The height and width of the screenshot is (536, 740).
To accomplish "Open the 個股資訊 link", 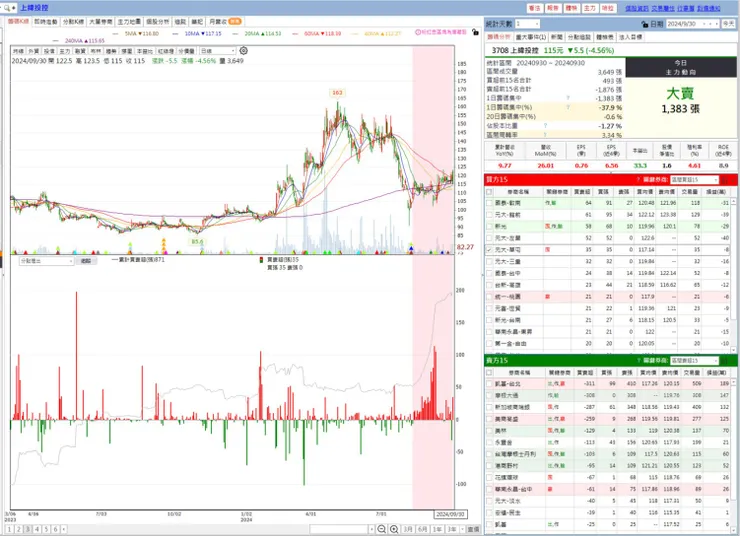I will tap(637, 8).
